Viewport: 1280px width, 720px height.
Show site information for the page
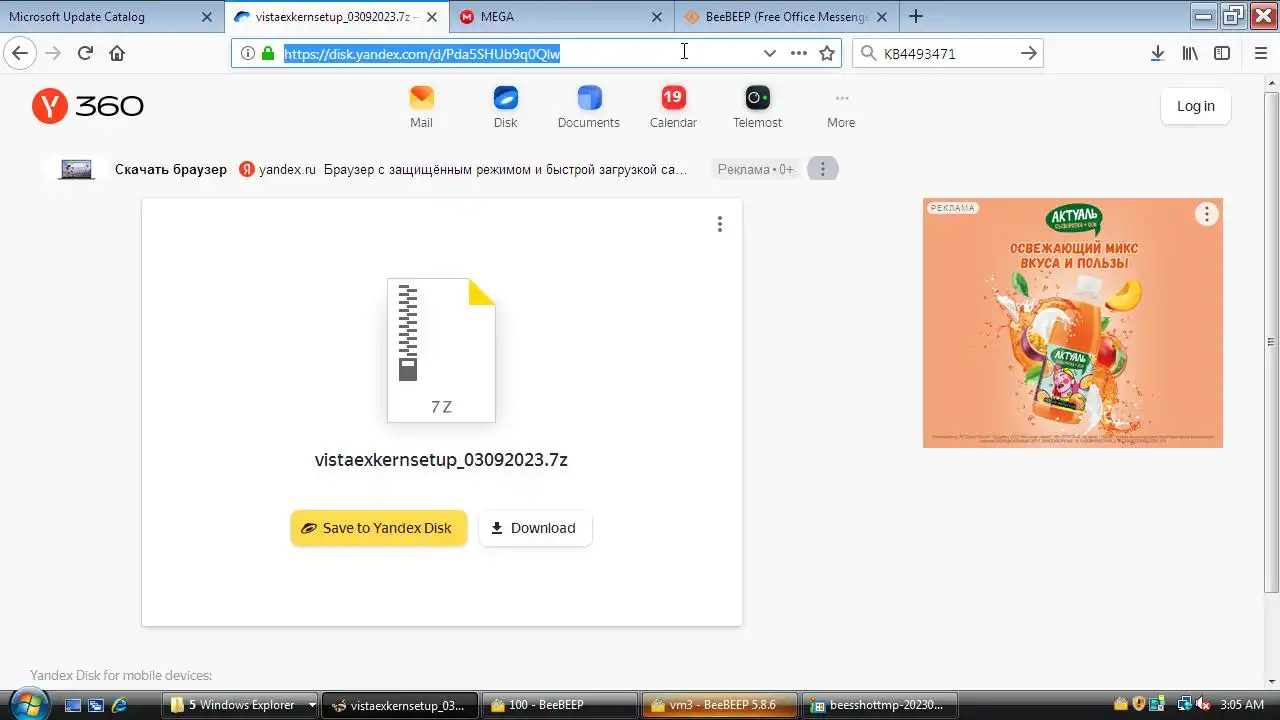[247, 54]
